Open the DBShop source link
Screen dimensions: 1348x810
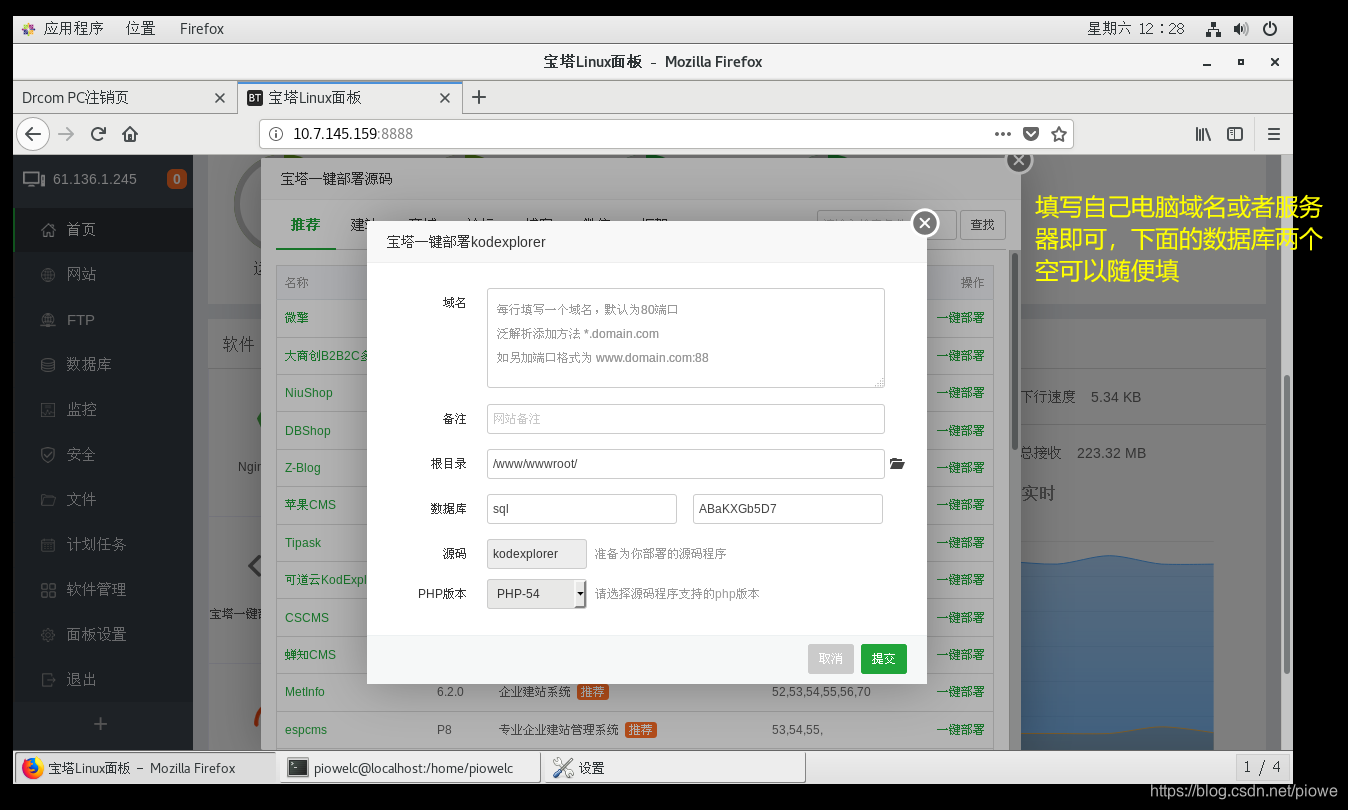(308, 431)
